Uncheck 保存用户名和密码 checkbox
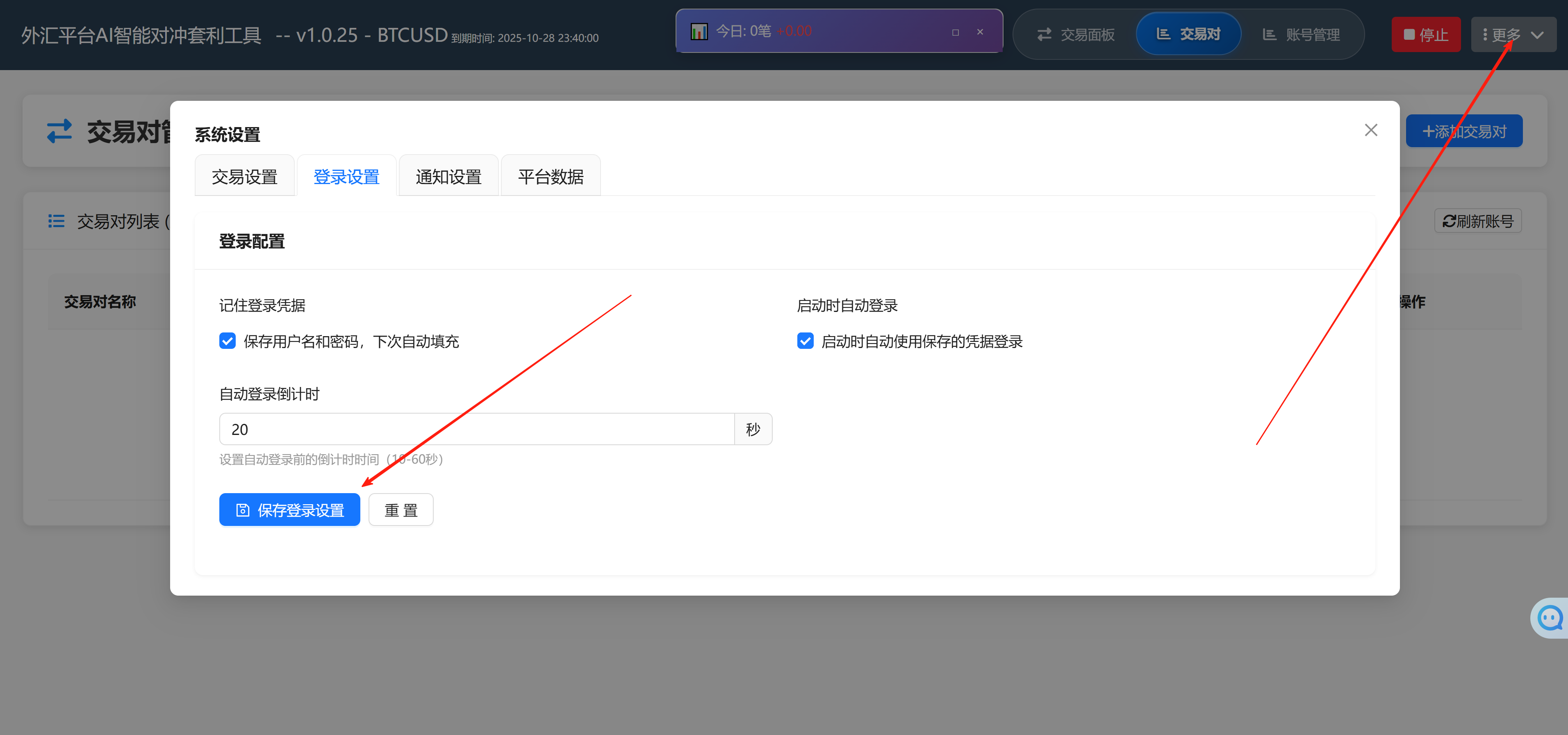This screenshot has height=735, width=1568. click(228, 341)
